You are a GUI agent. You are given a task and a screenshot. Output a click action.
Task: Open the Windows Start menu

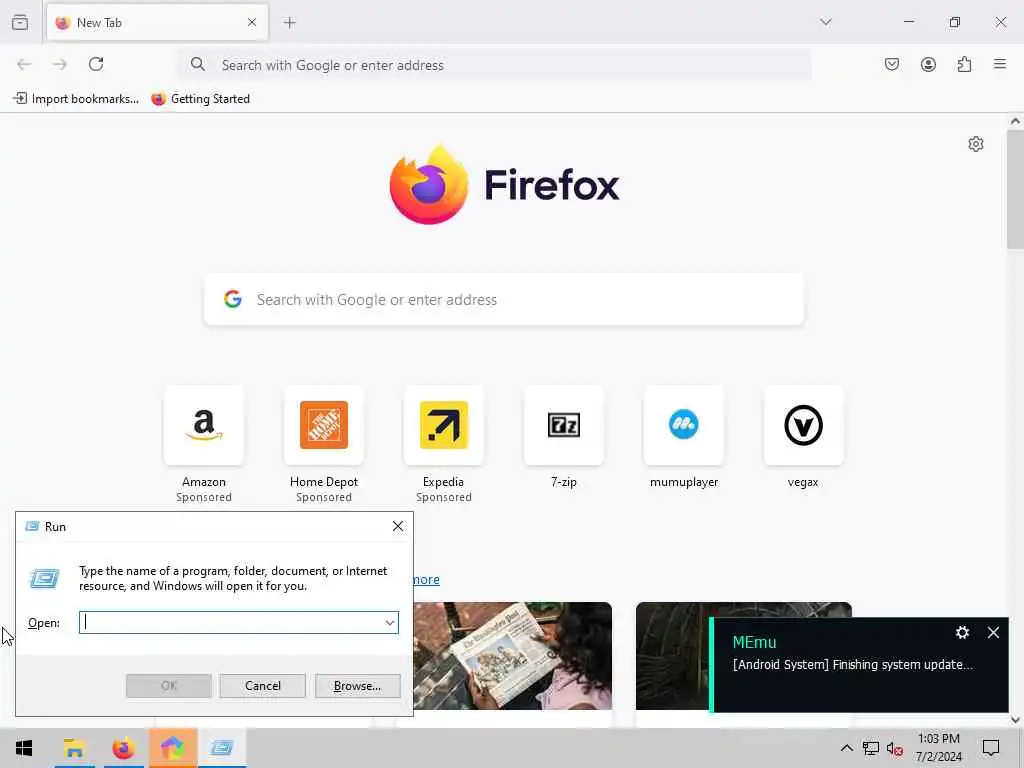[x=24, y=748]
